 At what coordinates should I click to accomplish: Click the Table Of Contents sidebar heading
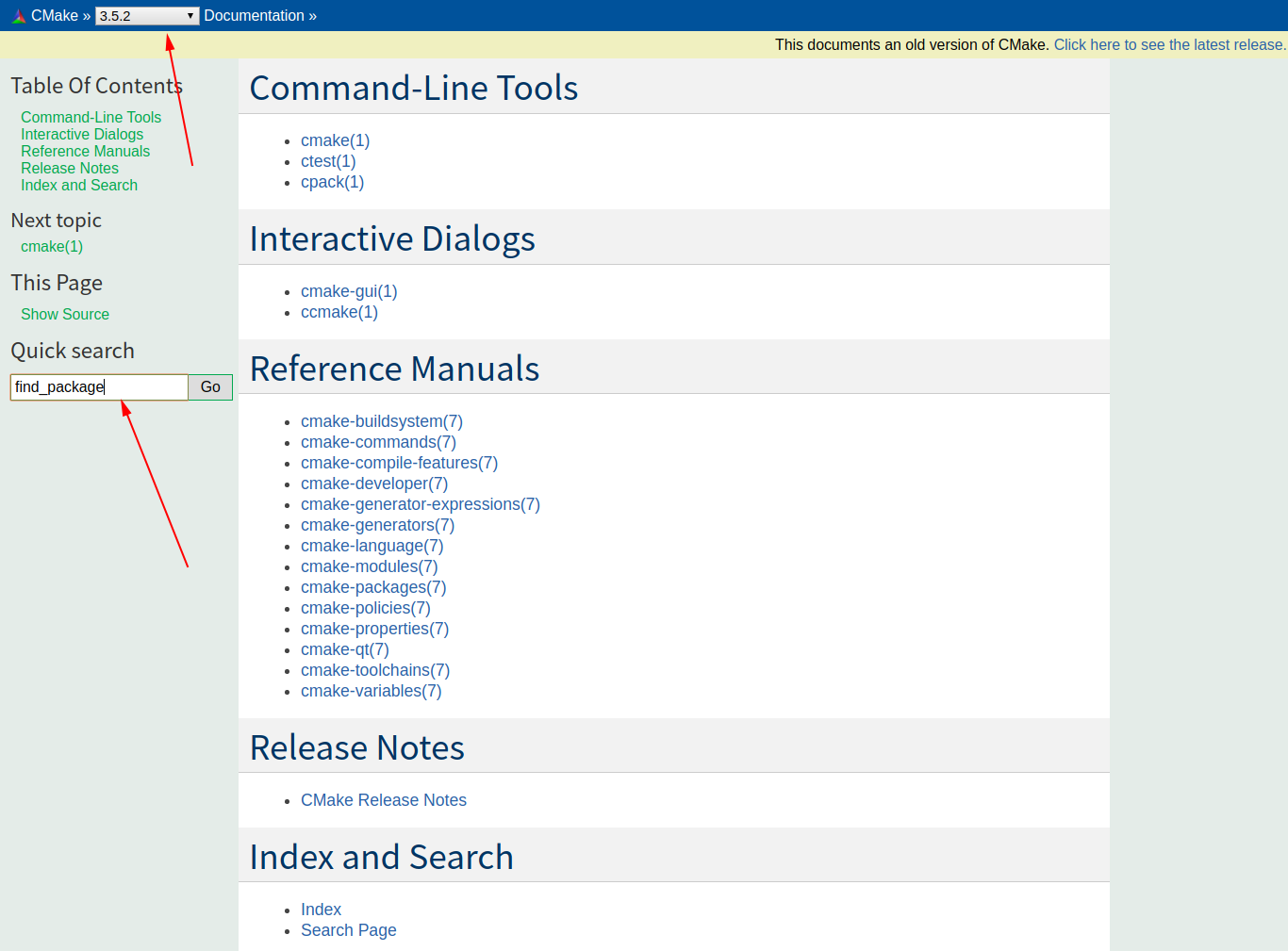pyautogui.click(x=97, y=86)
